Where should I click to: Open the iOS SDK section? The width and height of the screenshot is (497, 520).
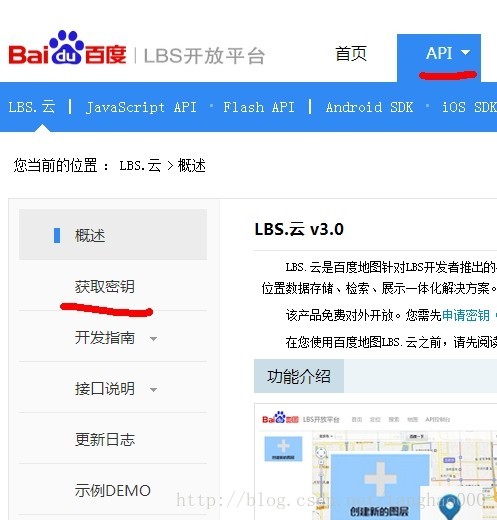(469, 107)
